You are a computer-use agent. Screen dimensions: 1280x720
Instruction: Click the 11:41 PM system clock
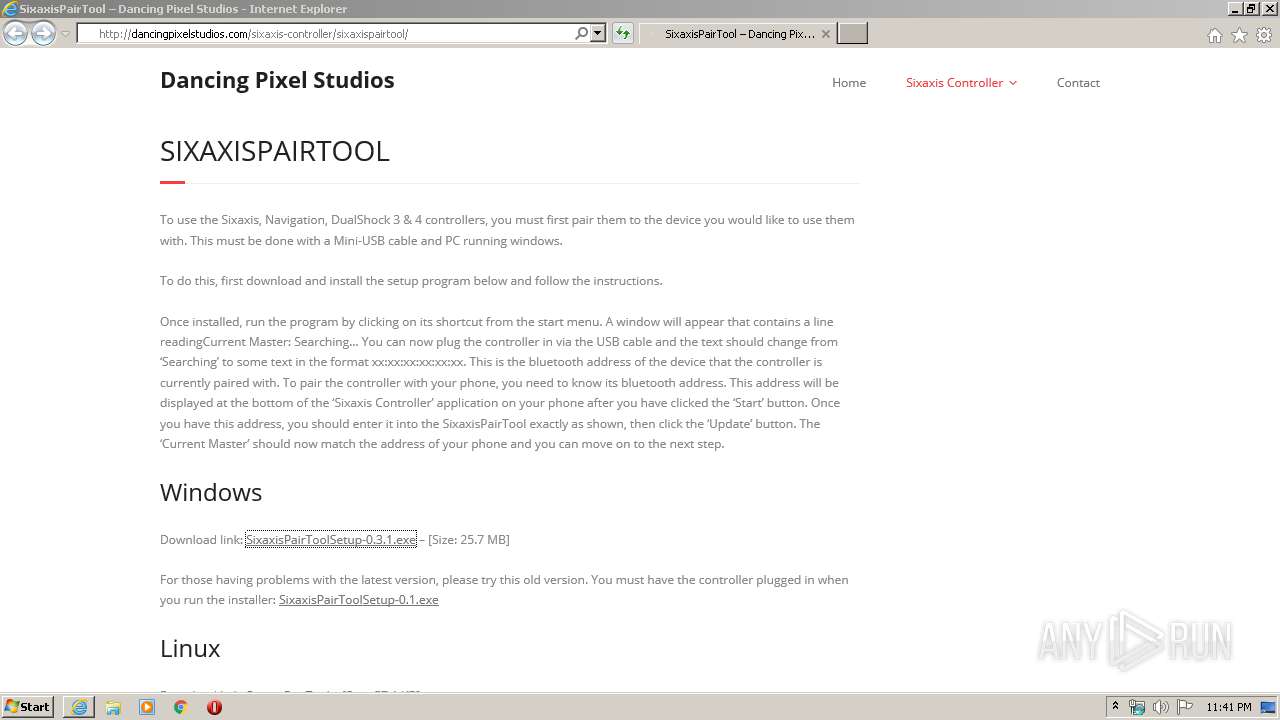coord(1229,707)
